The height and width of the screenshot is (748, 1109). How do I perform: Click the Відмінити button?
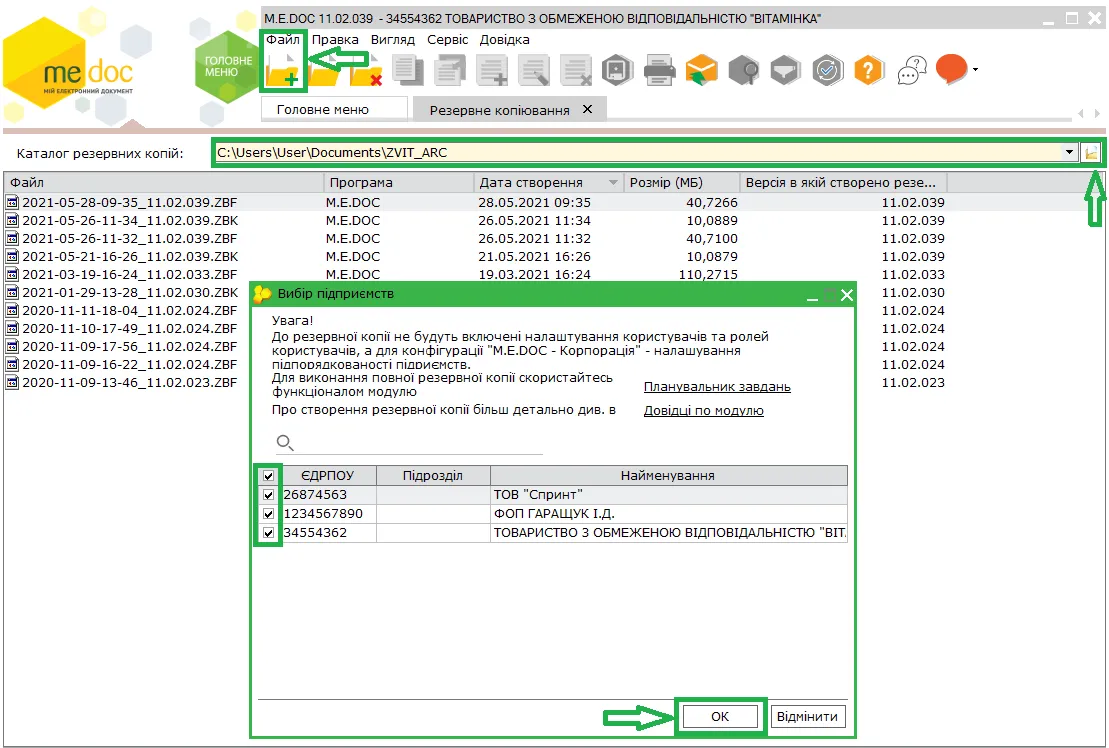pyautogui.click(x=807, y=716)
